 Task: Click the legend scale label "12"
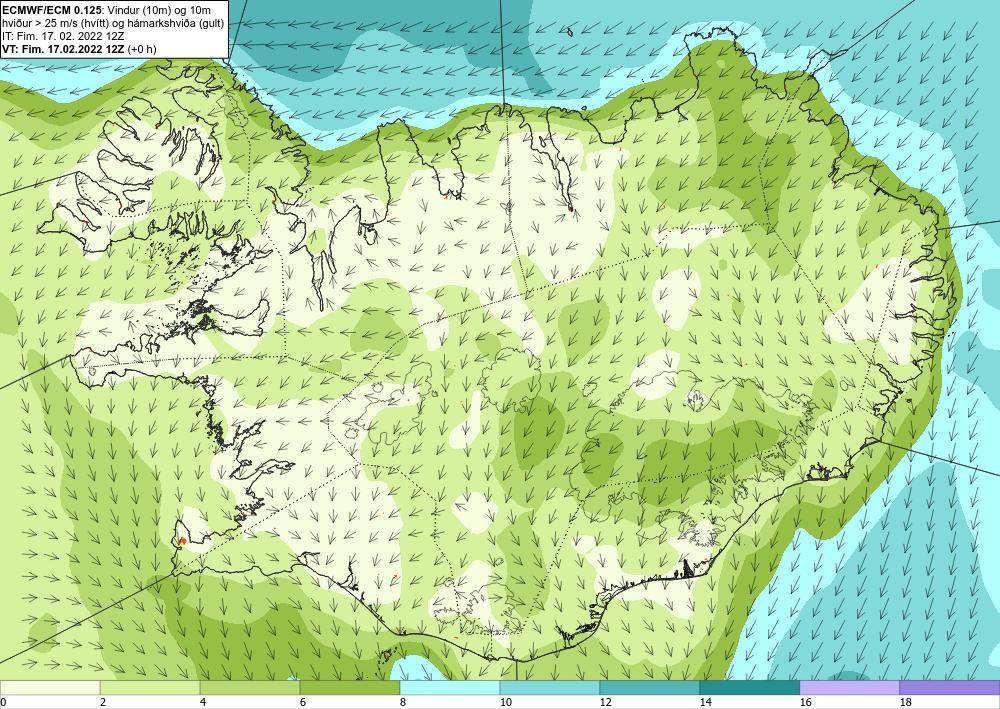coord(605,703)
